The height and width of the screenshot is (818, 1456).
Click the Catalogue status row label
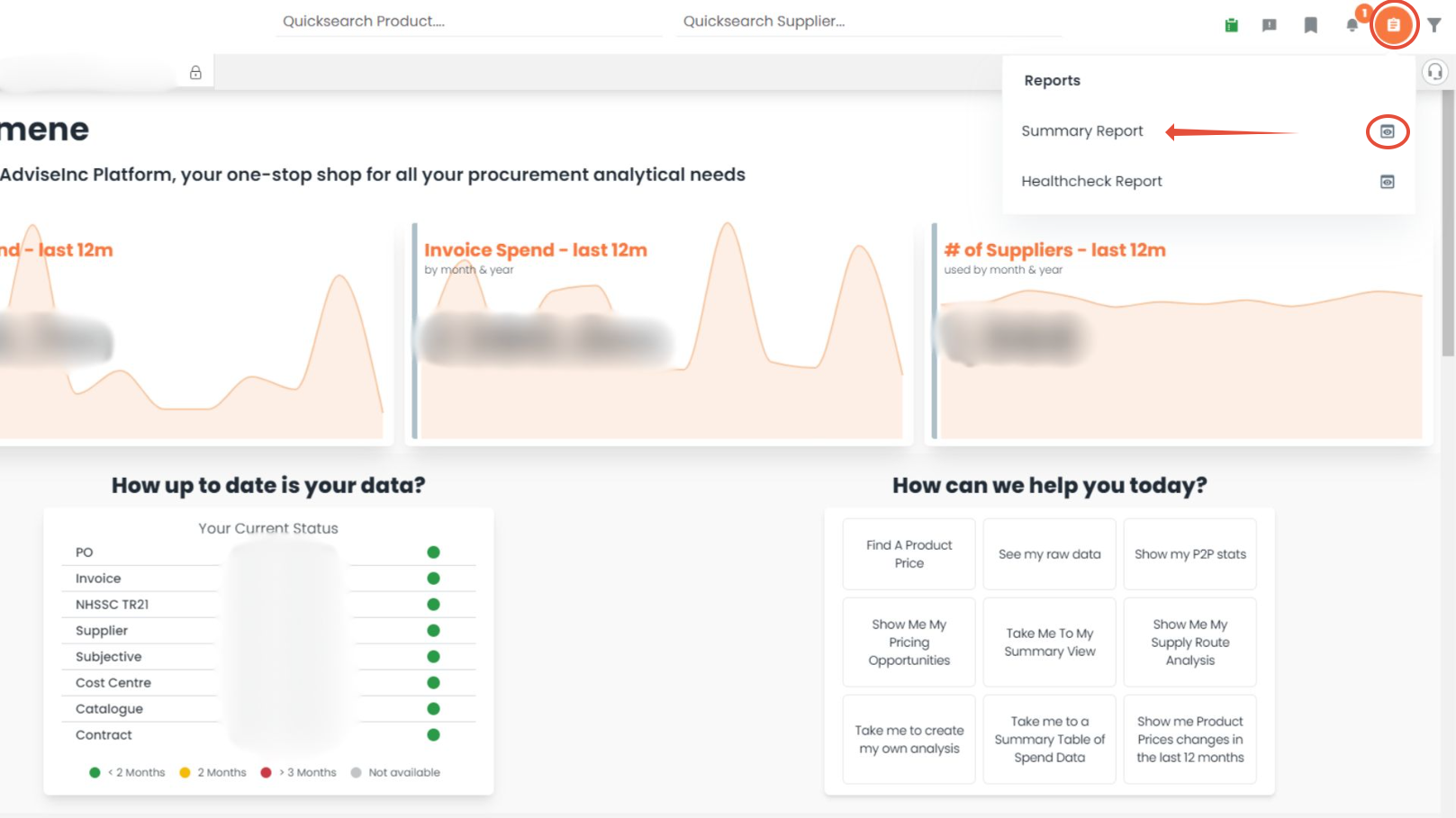tap(109, 709)
